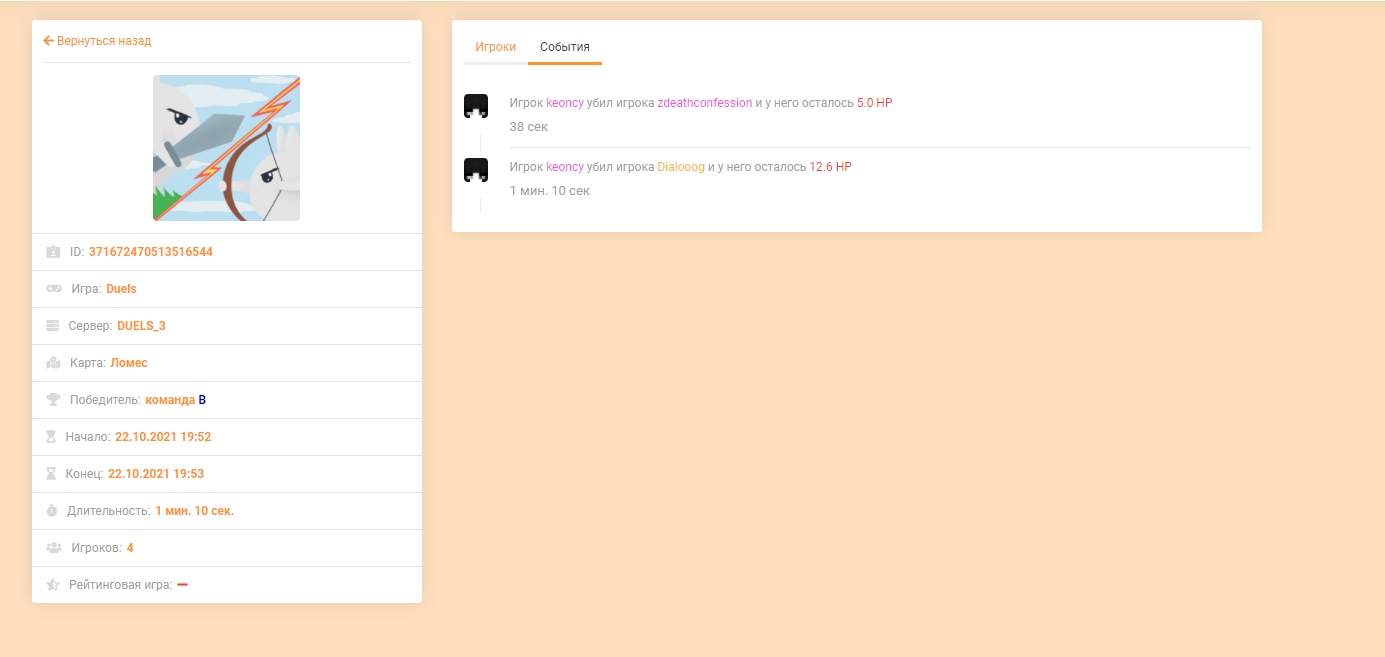This screenshot has width=1385, height=657.
Task: Click the players group icon beside Игроков
Action: pos(54,548)
